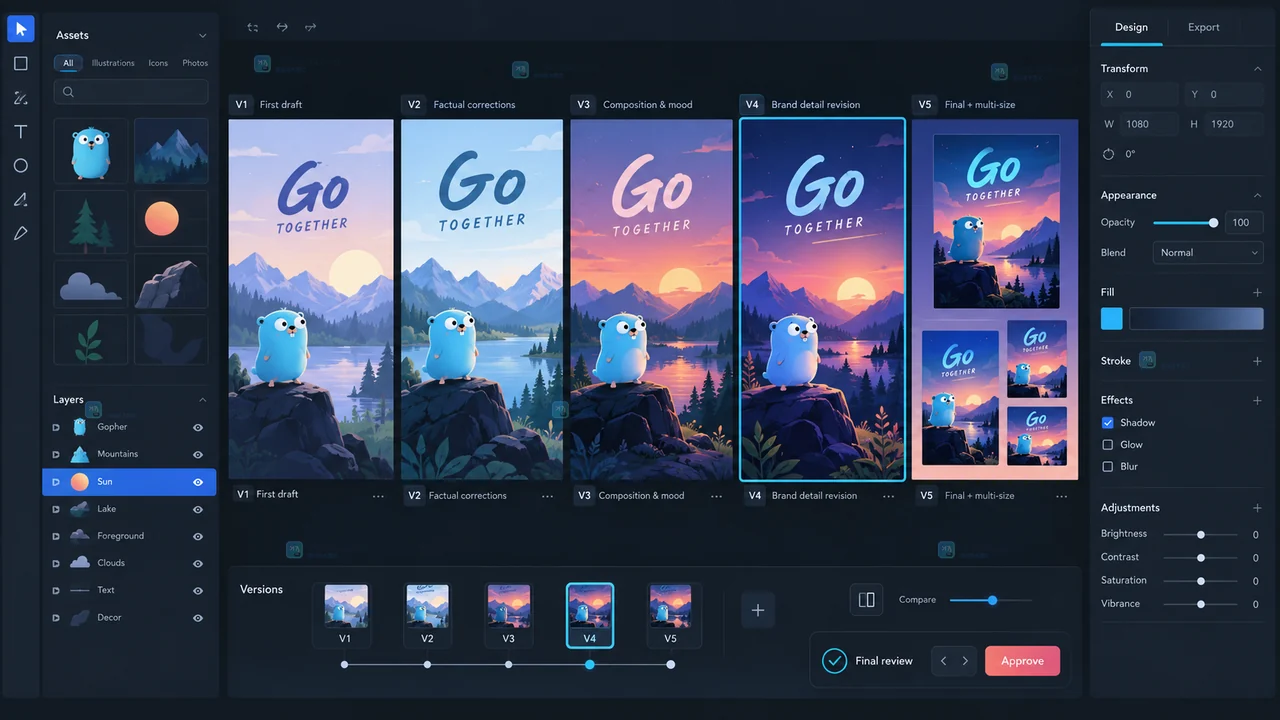Expand the Gopher layer disclosure triangle
The image size is (1280, 720).
[x=56, y=427]
